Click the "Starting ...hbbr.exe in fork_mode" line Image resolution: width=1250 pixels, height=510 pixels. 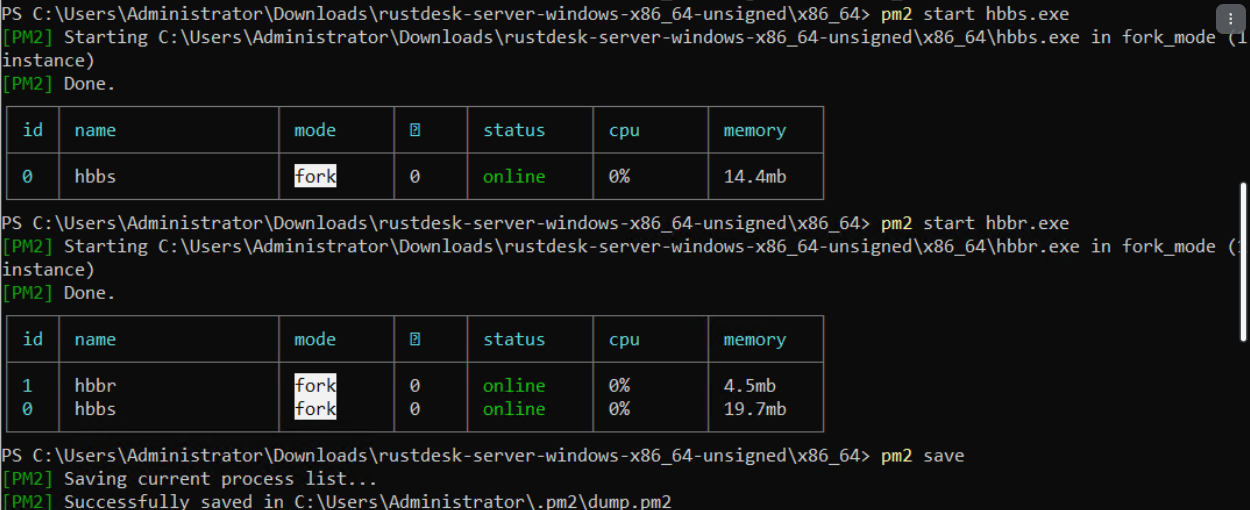pyautogui.click(x=625, y=258)
